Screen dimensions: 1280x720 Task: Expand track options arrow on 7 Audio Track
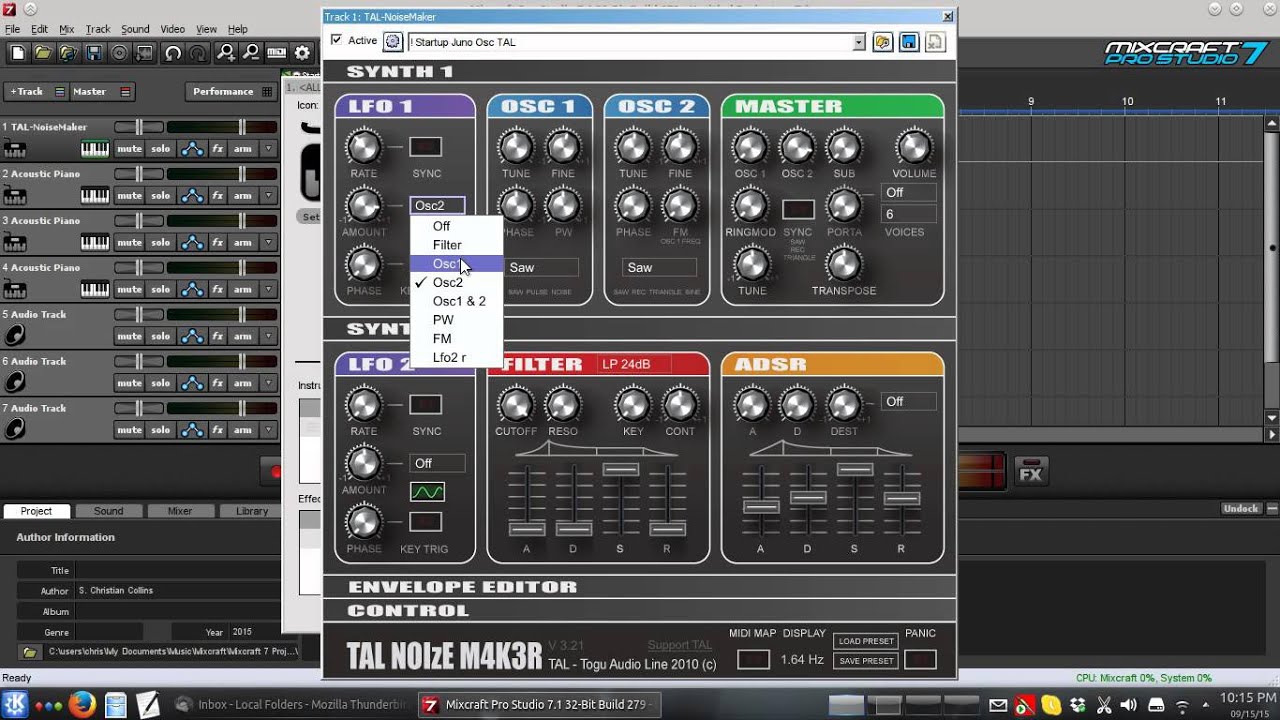point(268,430)
